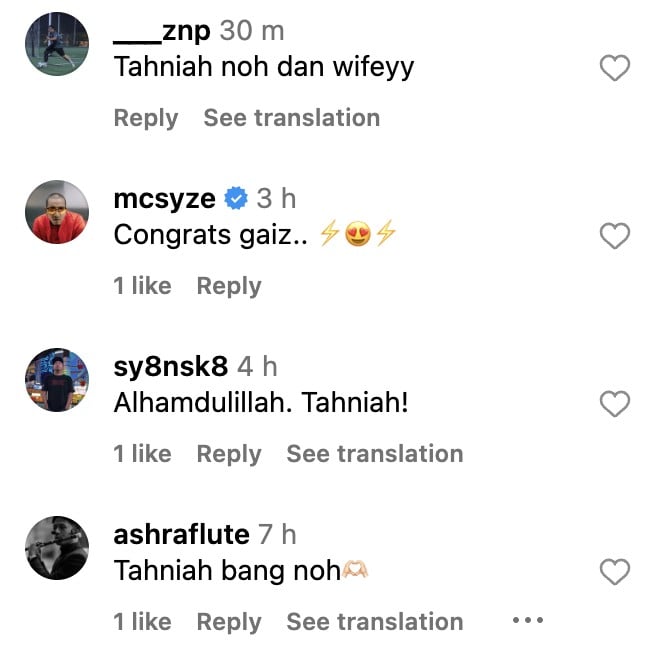Image resolution: width=654 pixels, height=666 pixels.
Task: See translation of Tahniah noh dan wifeyy
Action: 292,118
